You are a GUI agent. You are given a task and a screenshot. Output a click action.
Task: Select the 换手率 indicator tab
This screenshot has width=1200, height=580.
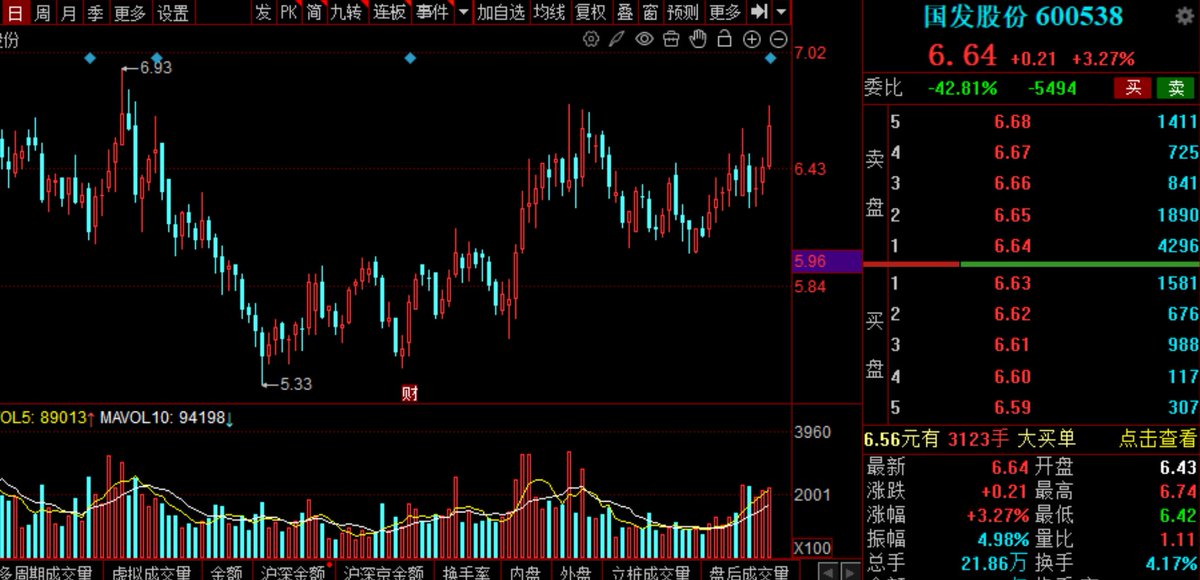pyautogui.click(x=464, y=573)
